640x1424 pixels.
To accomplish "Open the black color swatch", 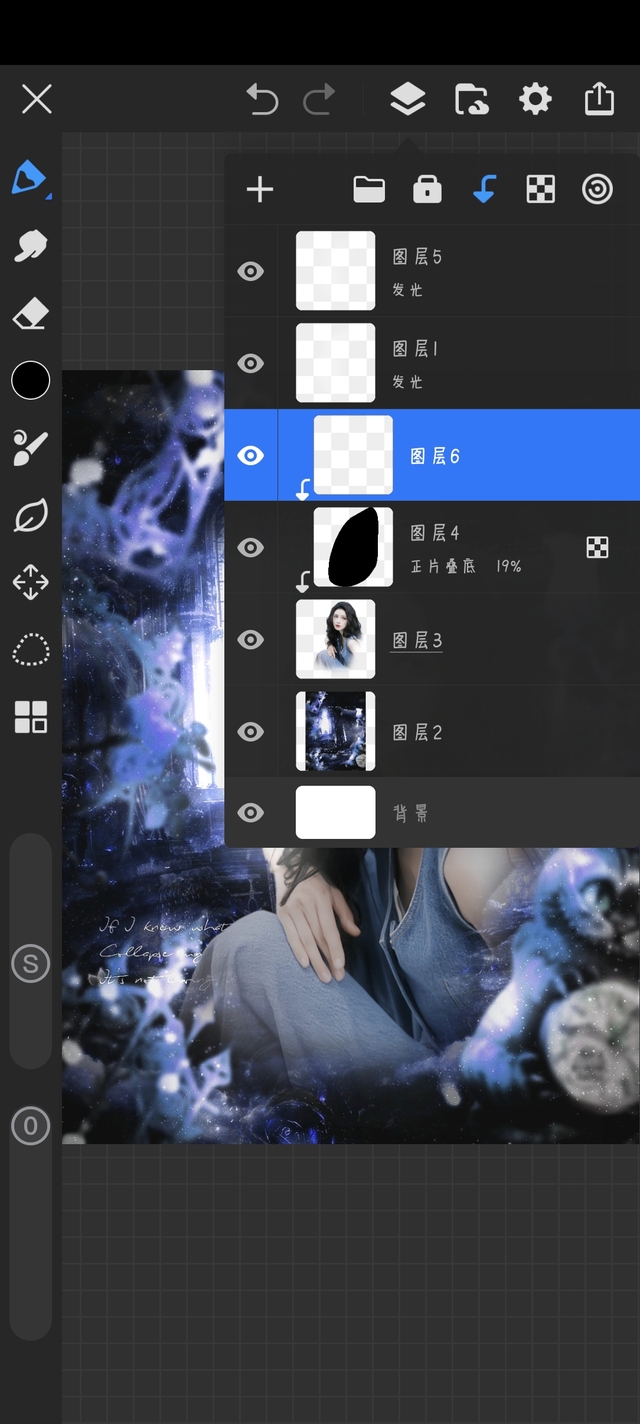I will click(x=30, y=381).
